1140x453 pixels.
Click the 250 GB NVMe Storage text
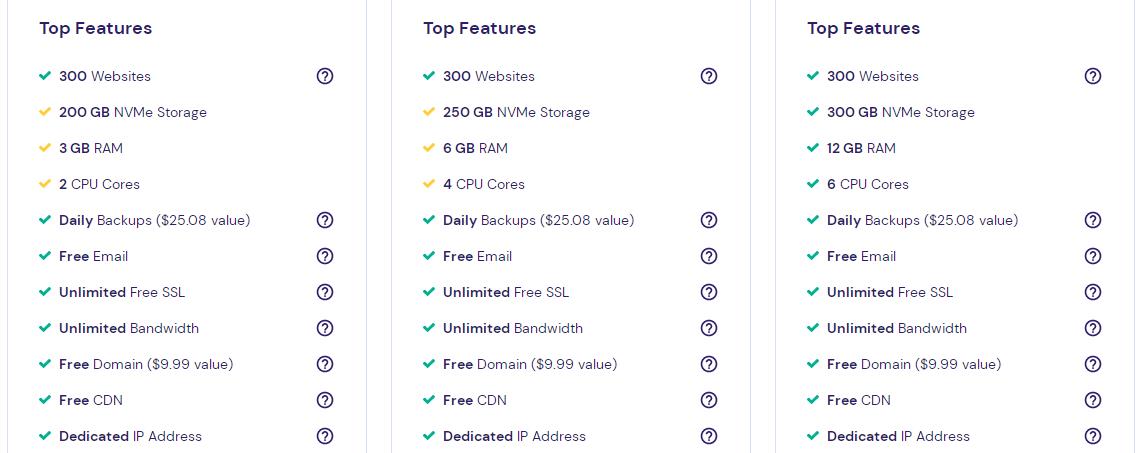516,112
